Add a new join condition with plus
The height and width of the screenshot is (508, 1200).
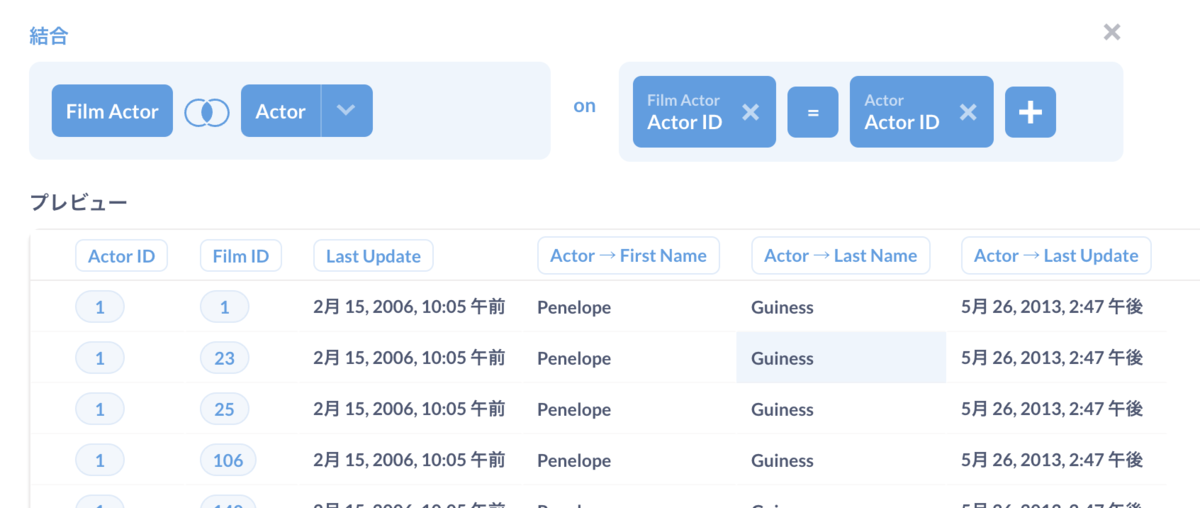click(x=1030, y=112)
